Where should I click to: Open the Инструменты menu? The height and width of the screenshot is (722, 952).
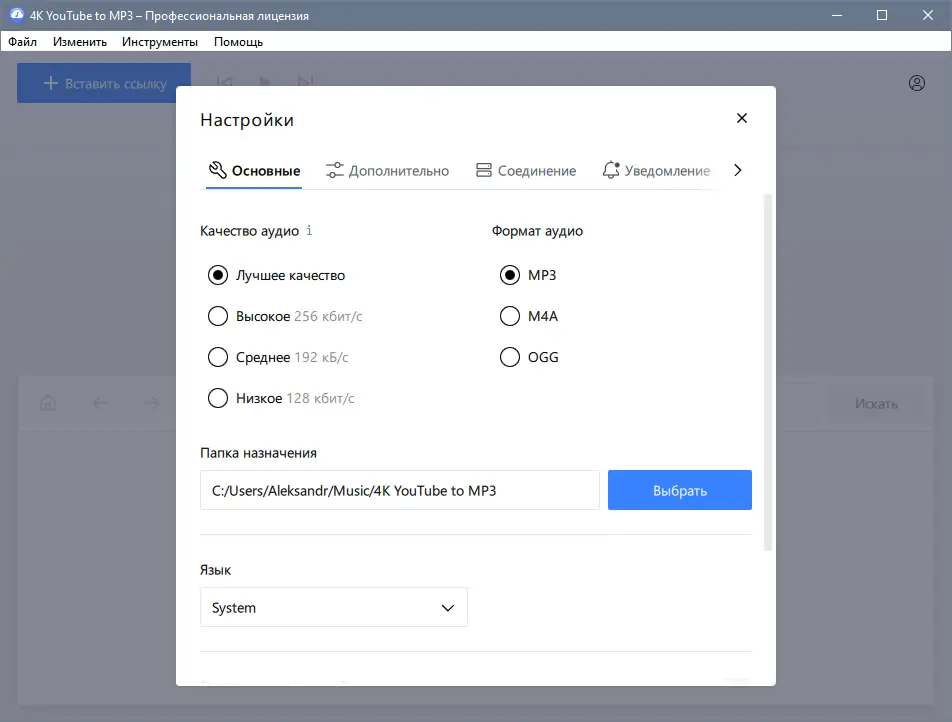tap(160, 42)
